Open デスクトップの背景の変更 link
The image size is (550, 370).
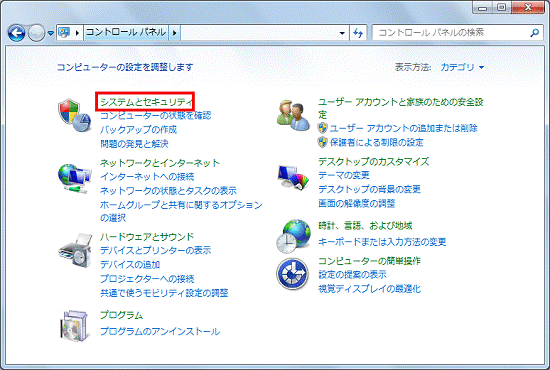point(369,189)
